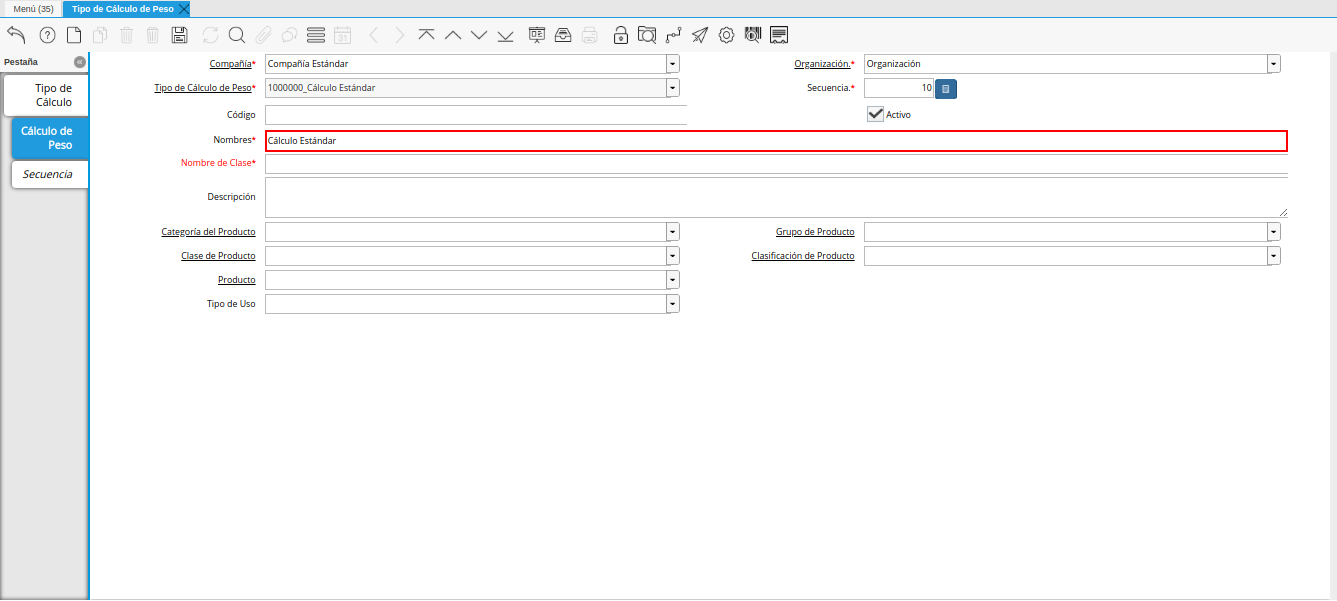Click the Organización label link
The height and width of the screenshot is (601, 1337).
823,64
